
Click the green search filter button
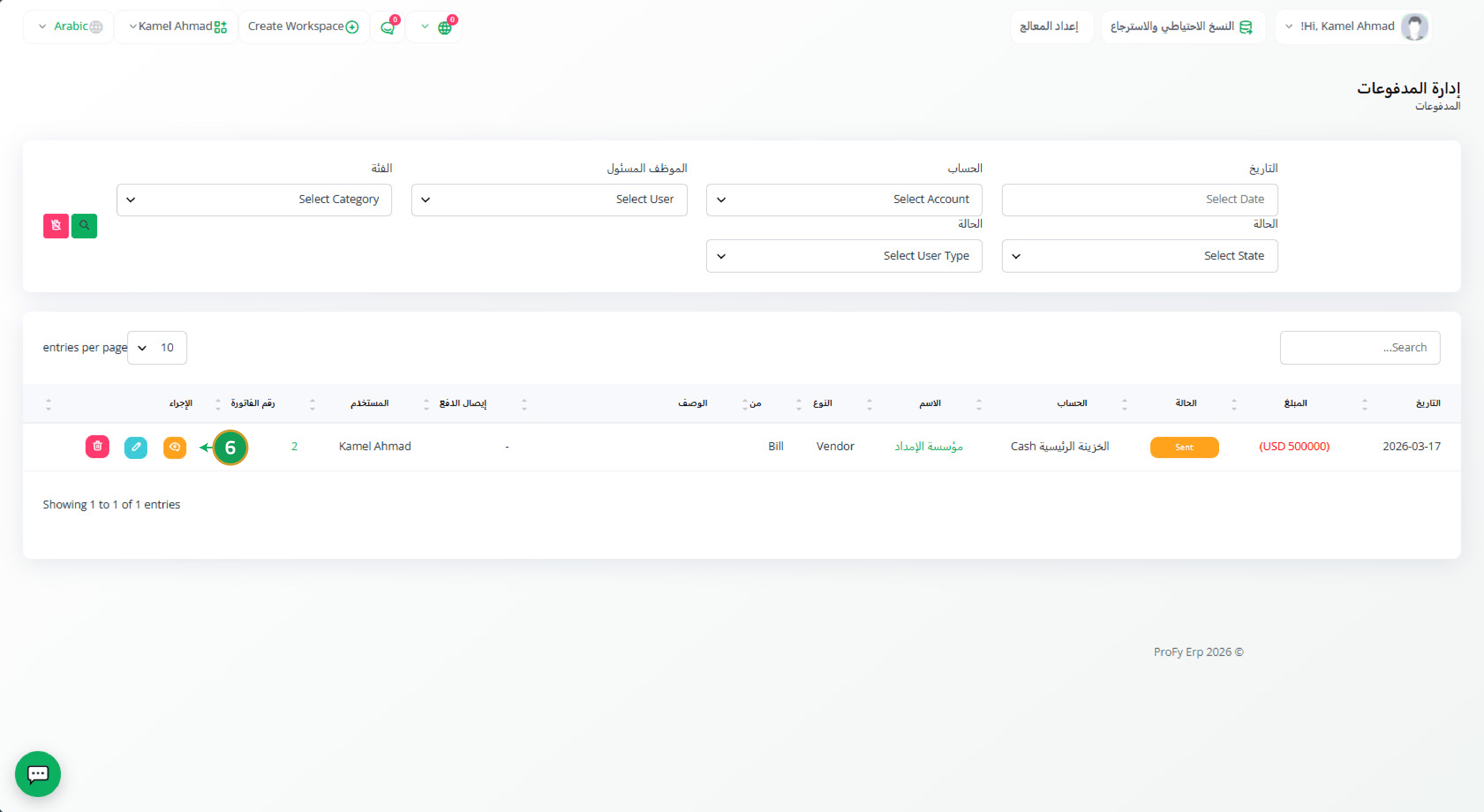click(x=84, y=226)
